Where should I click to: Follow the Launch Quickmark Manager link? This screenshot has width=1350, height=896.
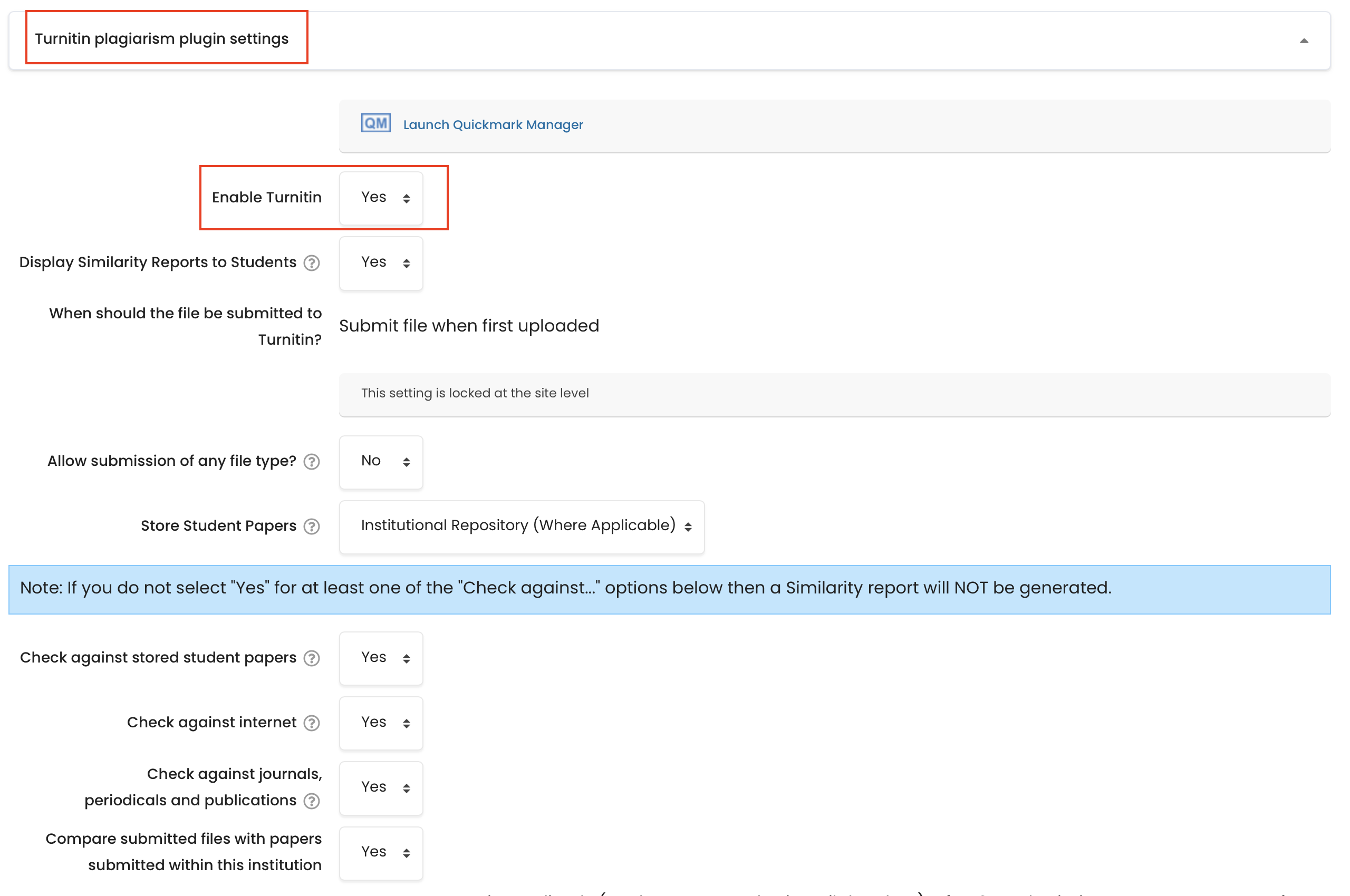tap(493, 124)
